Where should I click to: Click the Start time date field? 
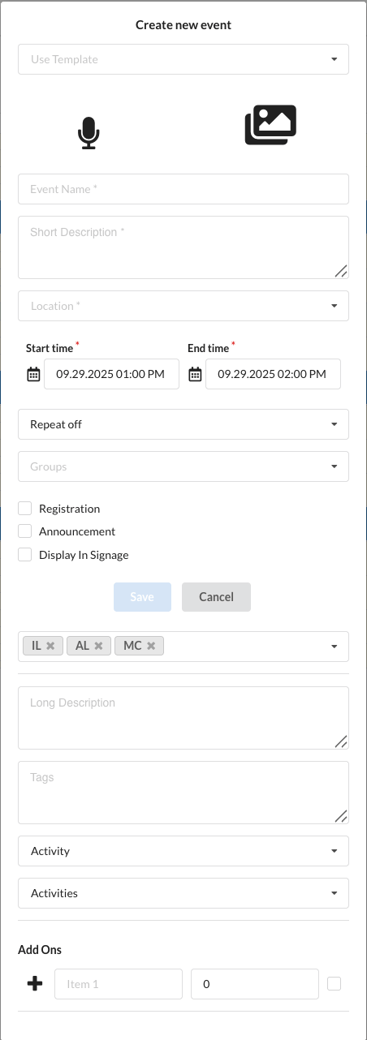pos(111,374)
